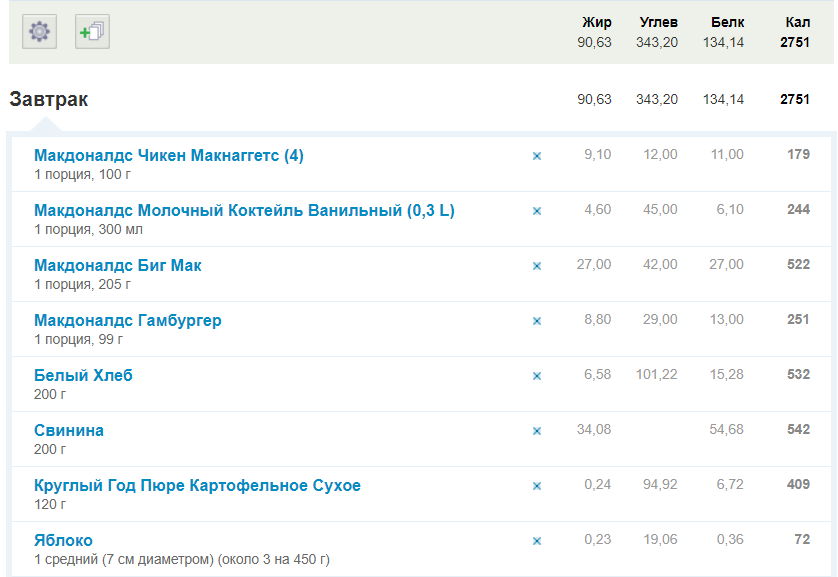Select the 522 calories for Биг Мак

[798, 264]
